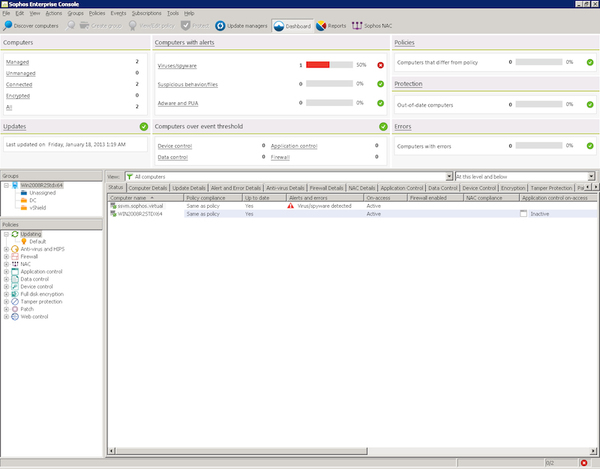Collapse the Updating policy node
The height and width of the screenshot is (469, 600).
(x=7, y=234)
